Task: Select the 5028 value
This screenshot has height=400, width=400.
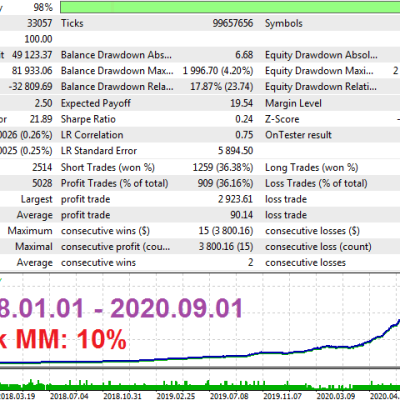Action: click(x=42, y=183)
